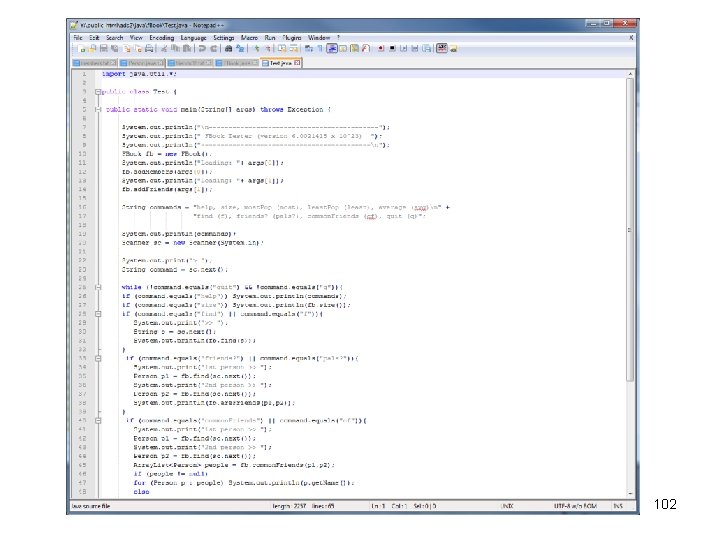Open Find with the binoculars icon

click(x=228, y=48)
